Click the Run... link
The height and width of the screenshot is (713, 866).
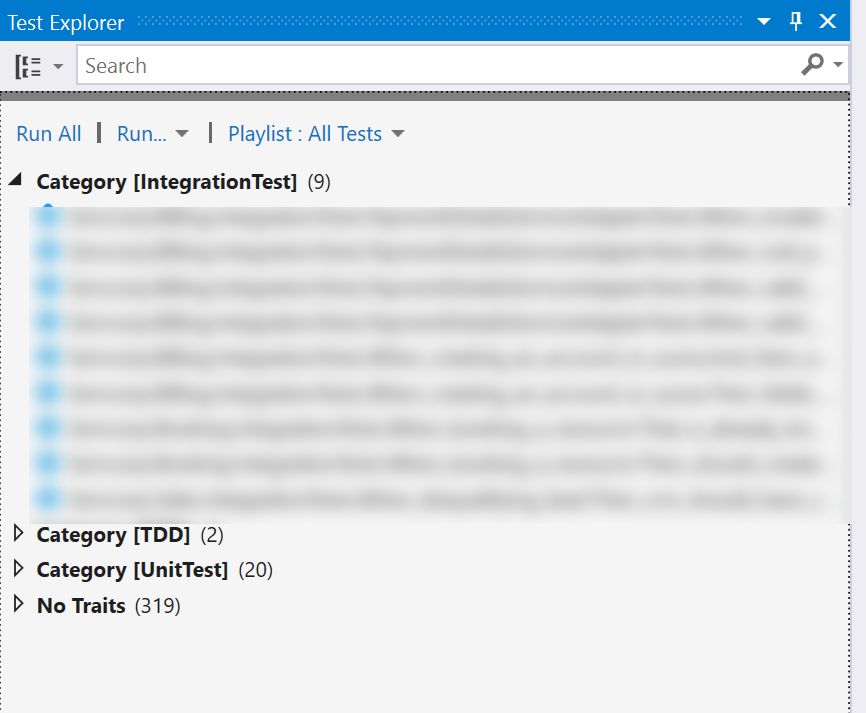(x=142, y=134)
